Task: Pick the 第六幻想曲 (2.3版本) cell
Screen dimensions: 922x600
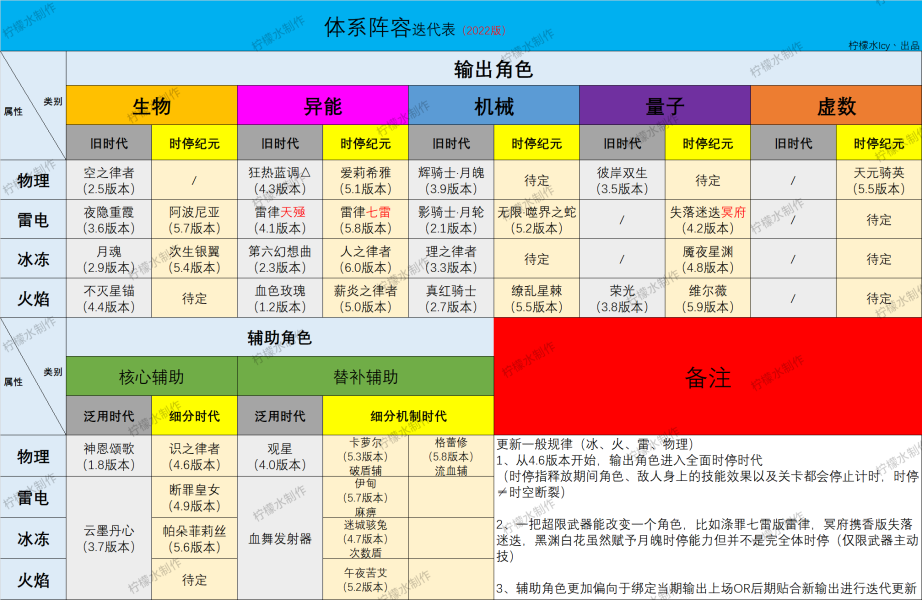Action: tap(280, 259)
